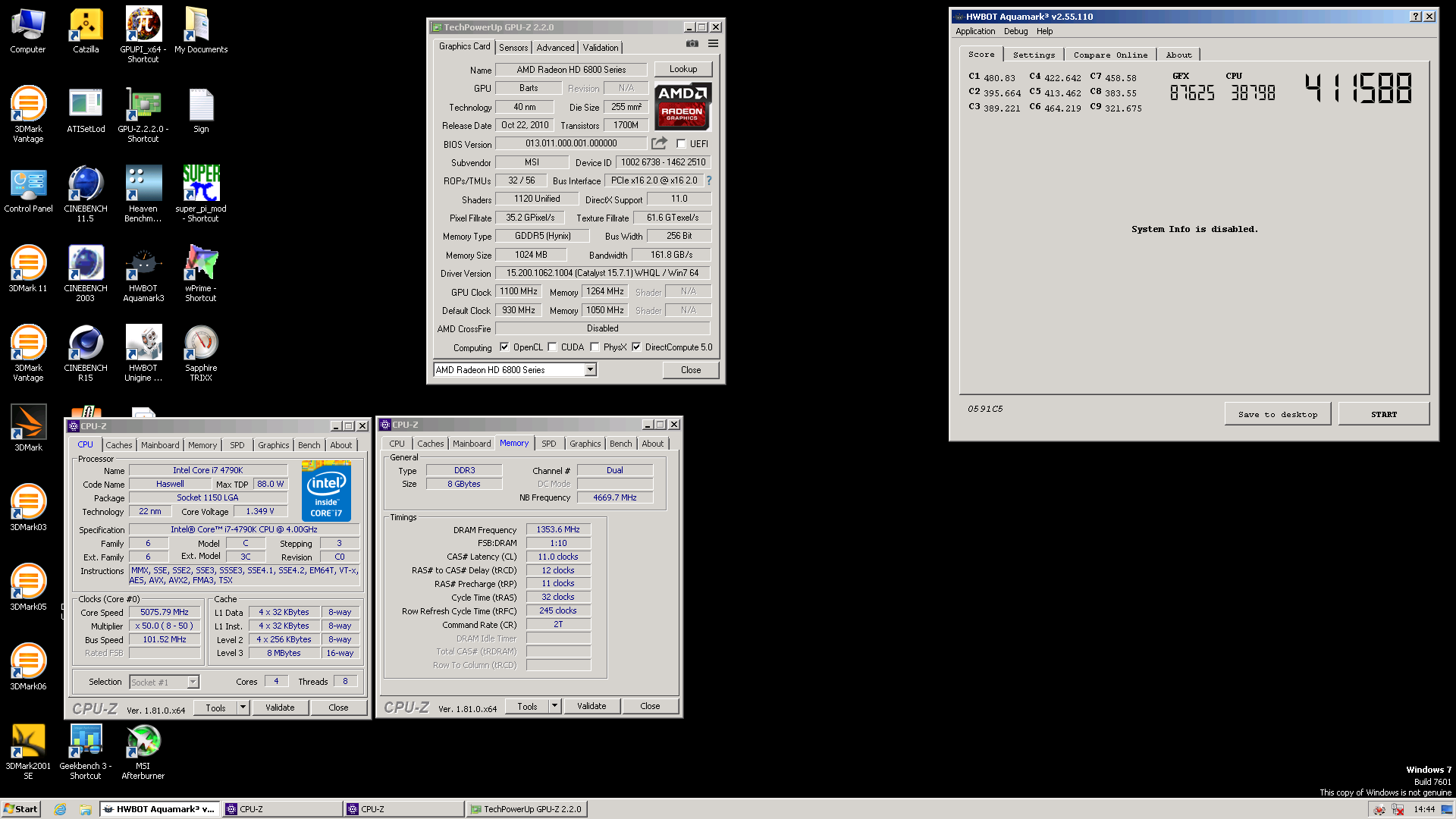Viewport: 1456px width, 819px height.
Task: Select the 3DMark03 desktop icon
Action: 28,508
